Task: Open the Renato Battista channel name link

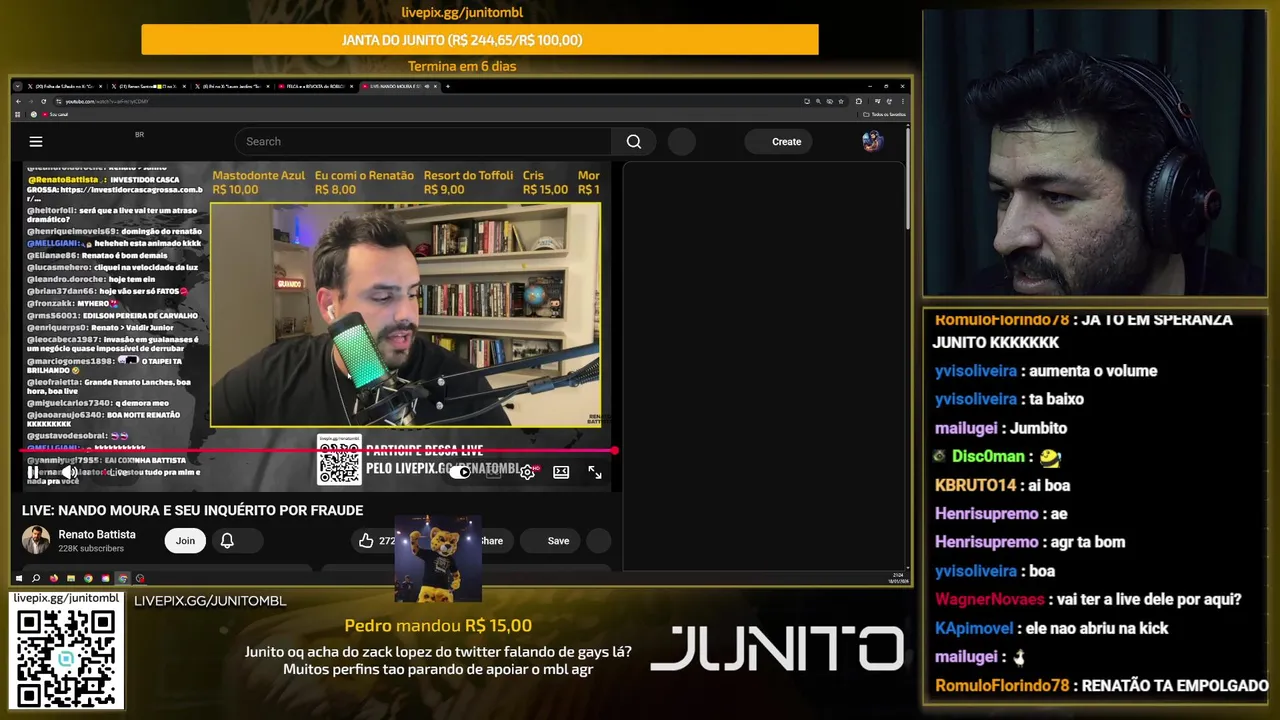Action: click(x=97, y=535)
